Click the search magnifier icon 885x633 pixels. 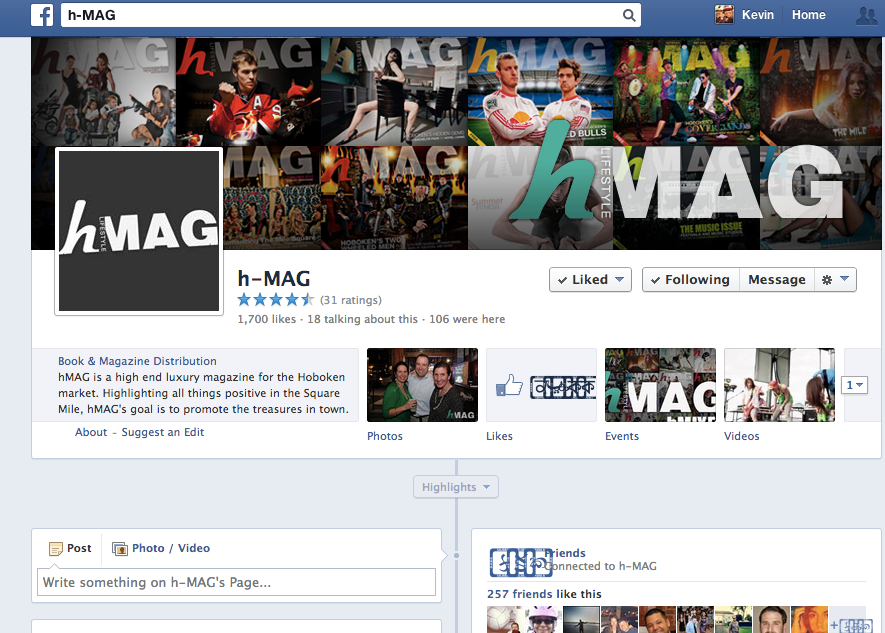(629, 15)
